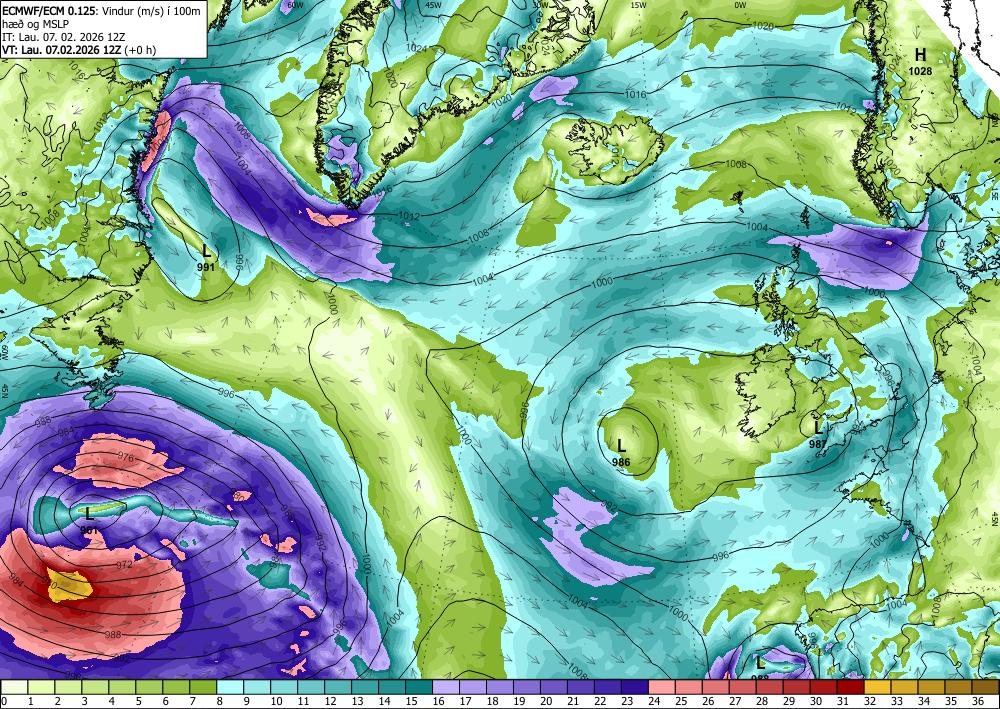Pick the light cyan swatch between 8 and 9
The width and height of the screenshot is (1000, 709).
(x=230, y=687)
